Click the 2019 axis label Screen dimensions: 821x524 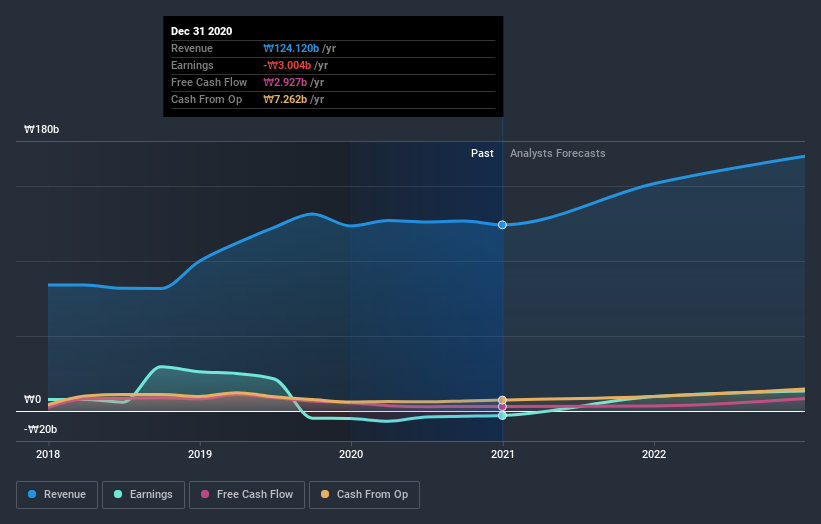[199, 454]
